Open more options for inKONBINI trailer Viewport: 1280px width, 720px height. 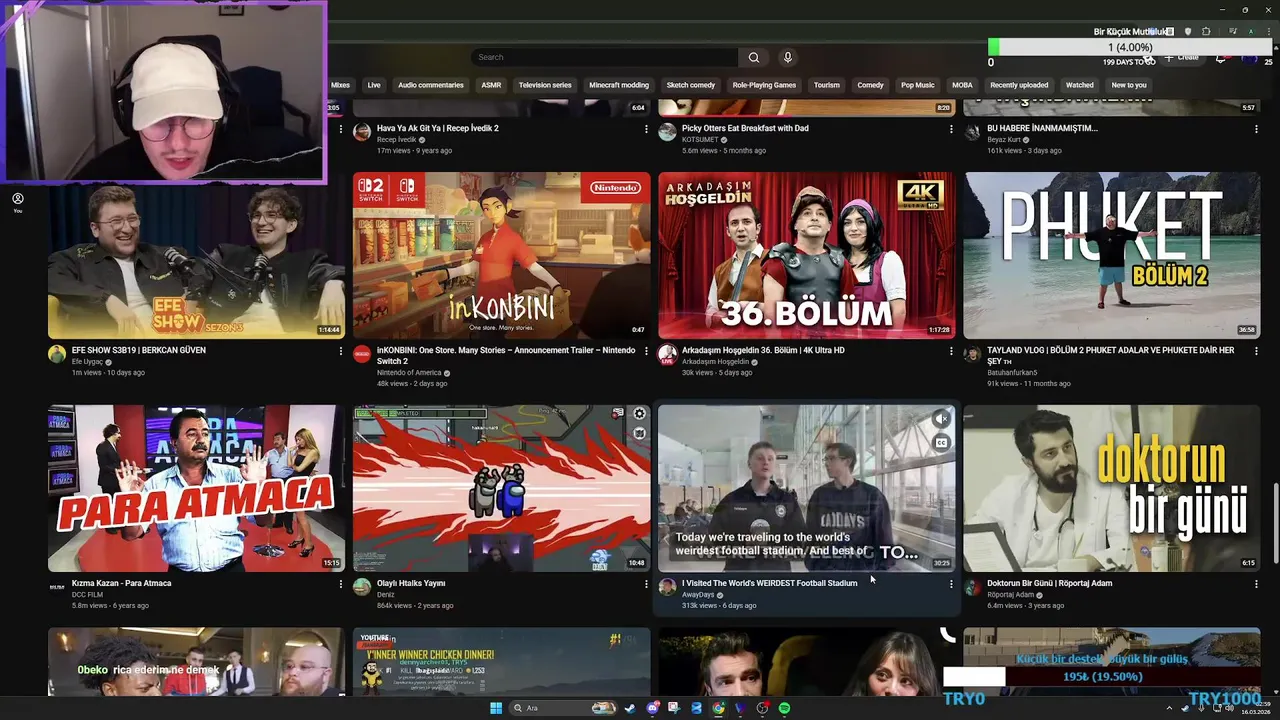pos(646,351)
